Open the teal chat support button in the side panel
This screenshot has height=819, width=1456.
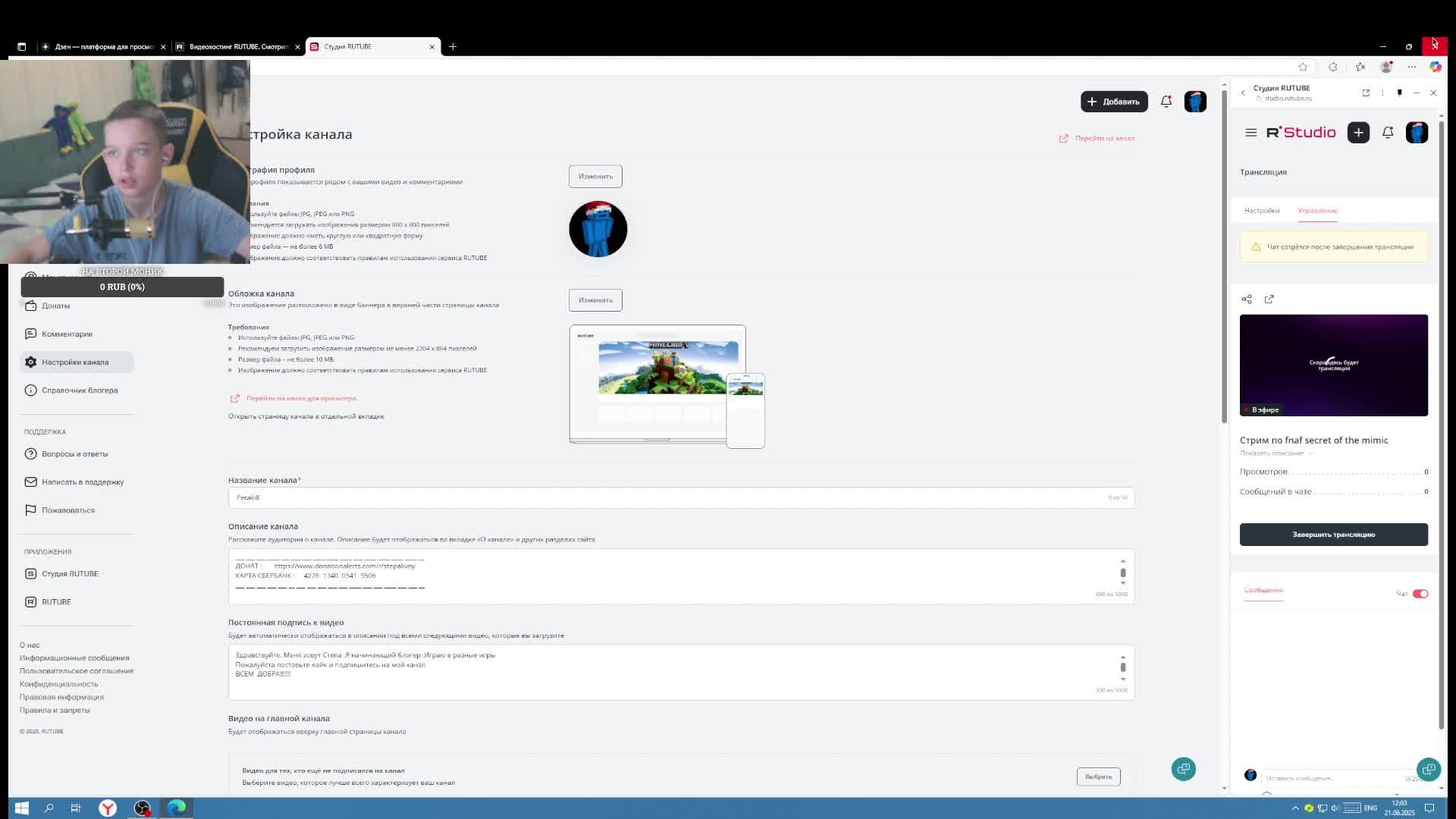point(1429,769)
